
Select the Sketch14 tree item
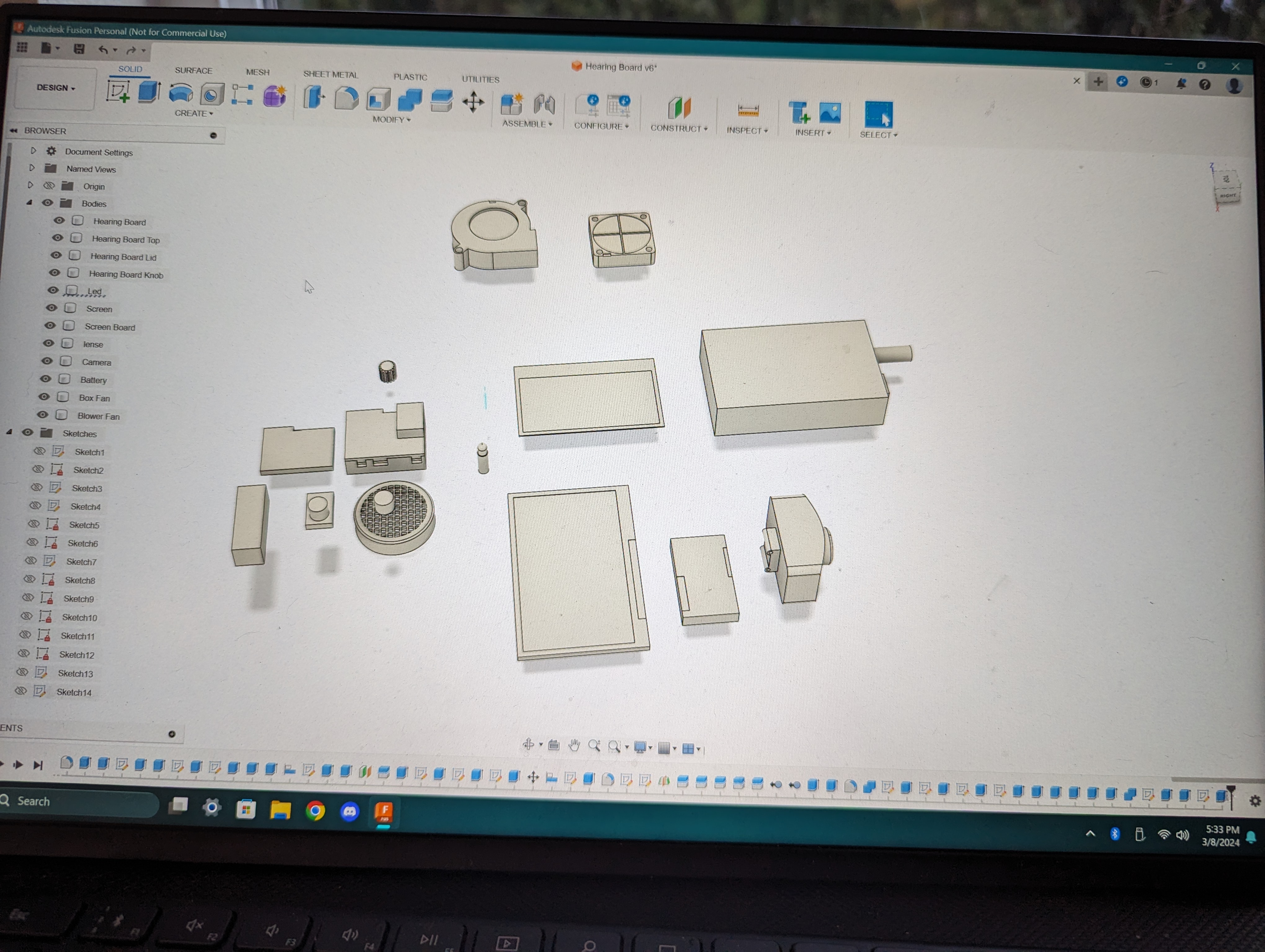click(74, 692)
